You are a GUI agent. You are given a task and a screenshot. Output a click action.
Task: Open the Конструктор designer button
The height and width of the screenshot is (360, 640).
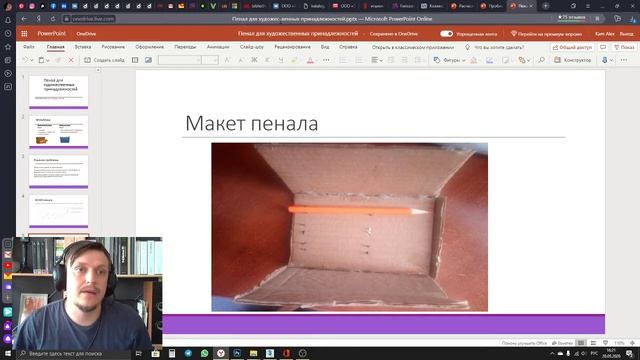[573, 60]
